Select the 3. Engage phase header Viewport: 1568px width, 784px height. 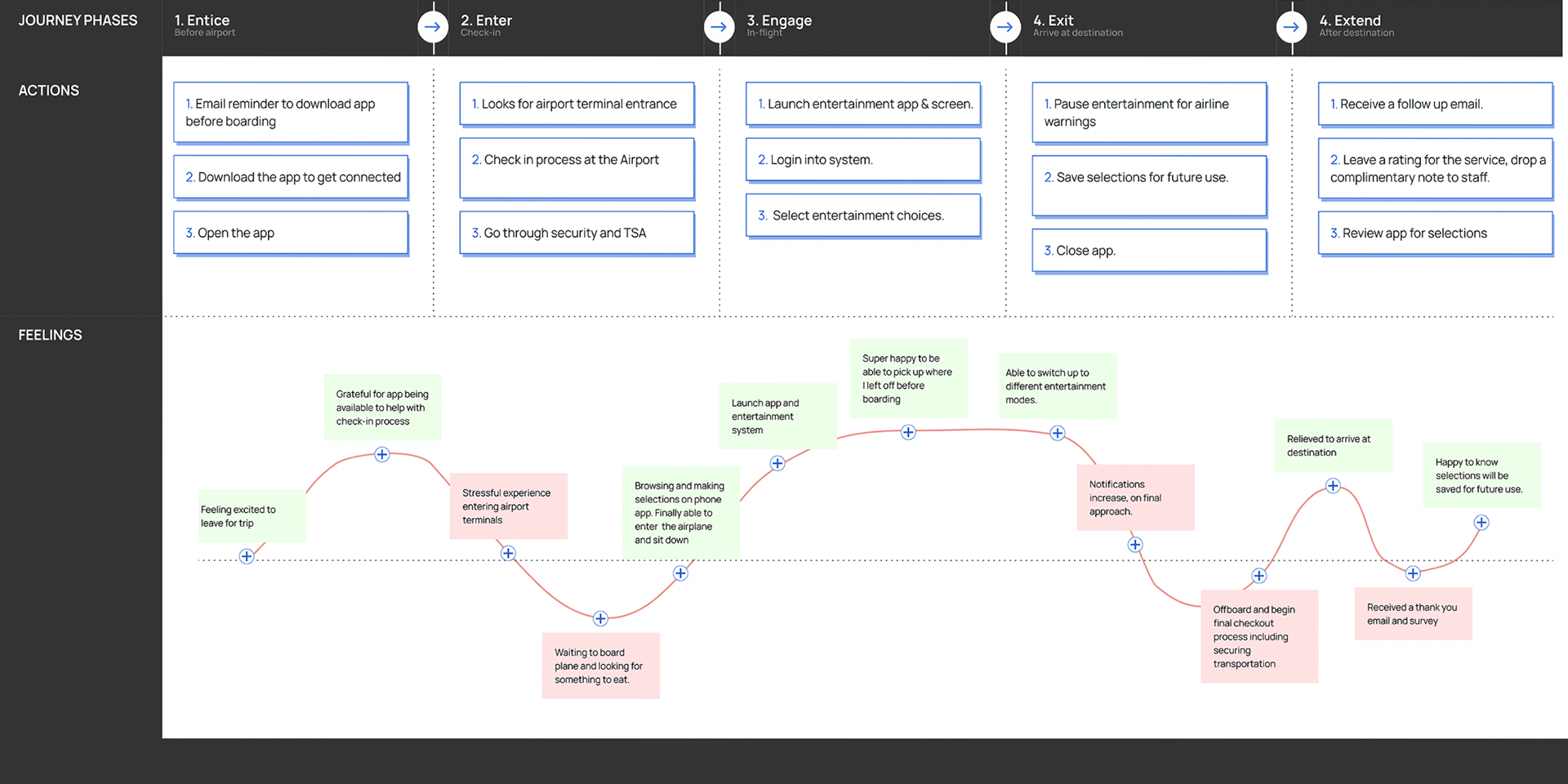[779, 20]
